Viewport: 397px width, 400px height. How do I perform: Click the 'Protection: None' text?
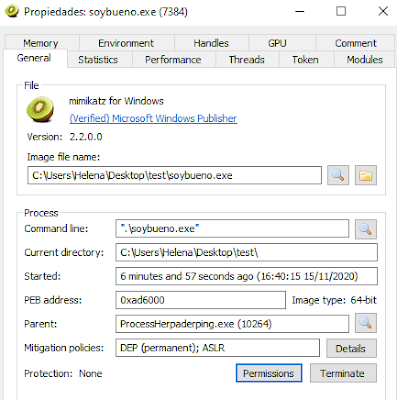pyautogui.click(x=63, y=374)
